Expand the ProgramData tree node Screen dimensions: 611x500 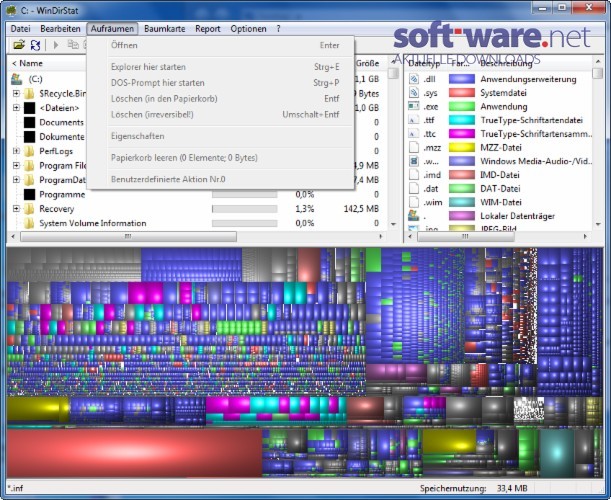tap(16, 180)
